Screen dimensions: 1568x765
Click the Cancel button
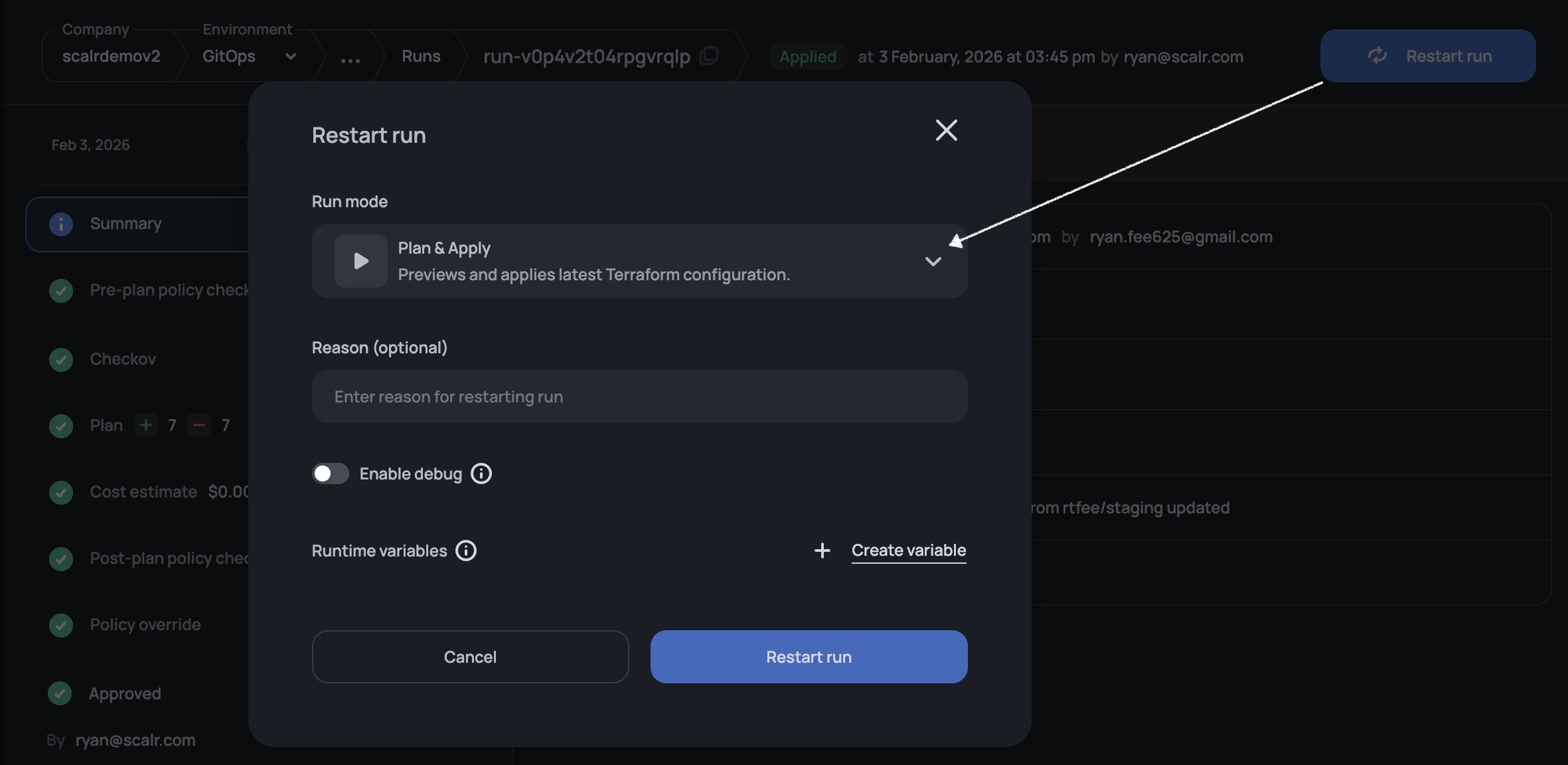coord(470,657)
